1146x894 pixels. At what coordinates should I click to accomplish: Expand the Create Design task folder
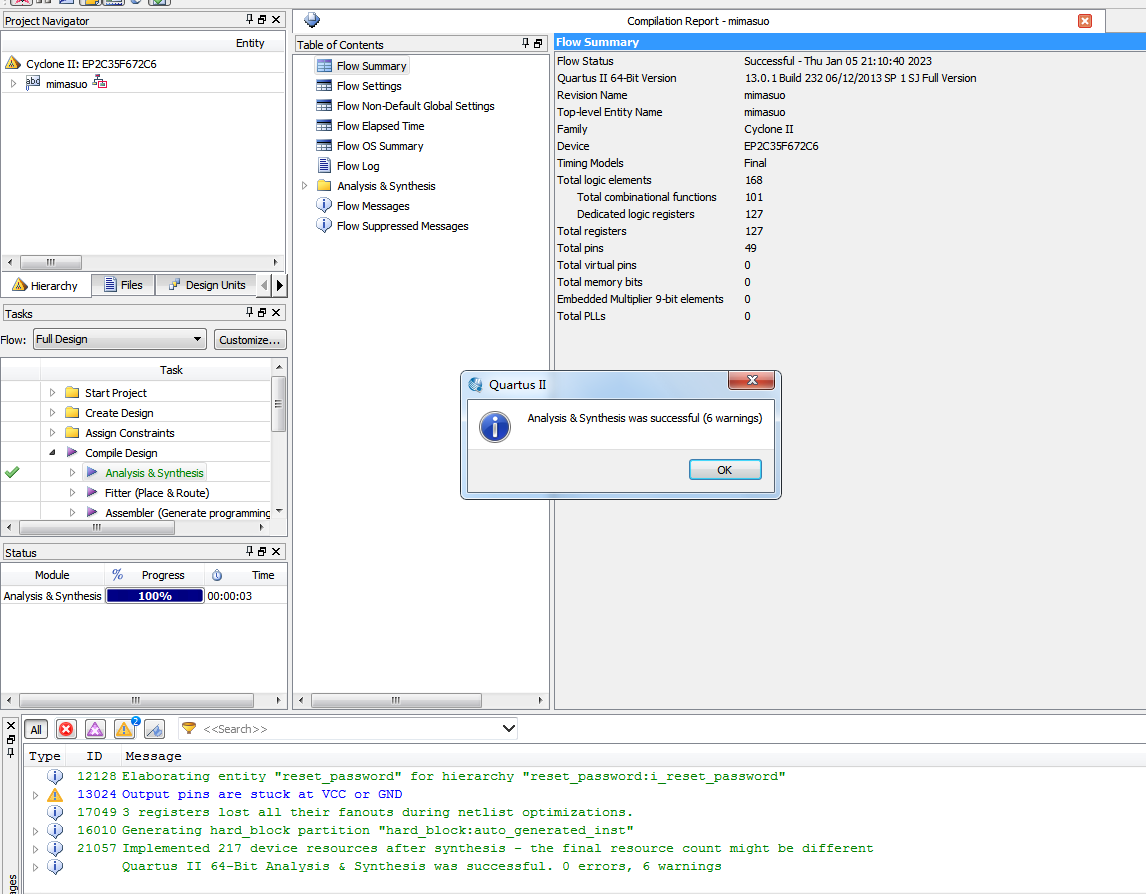click(x=52, y=412)
